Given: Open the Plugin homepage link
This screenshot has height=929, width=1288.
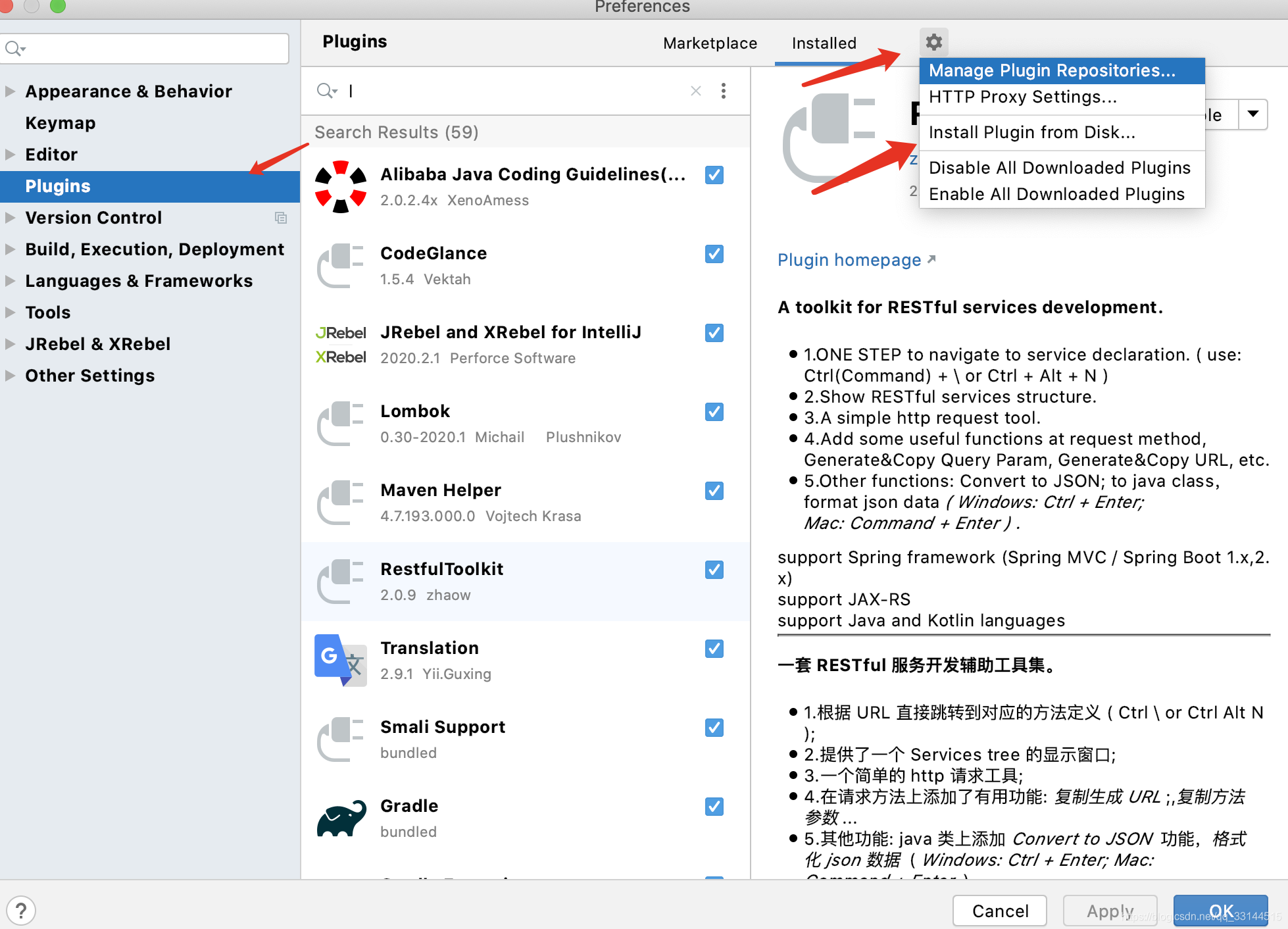Looking at the screenshot, I should 856,260.
